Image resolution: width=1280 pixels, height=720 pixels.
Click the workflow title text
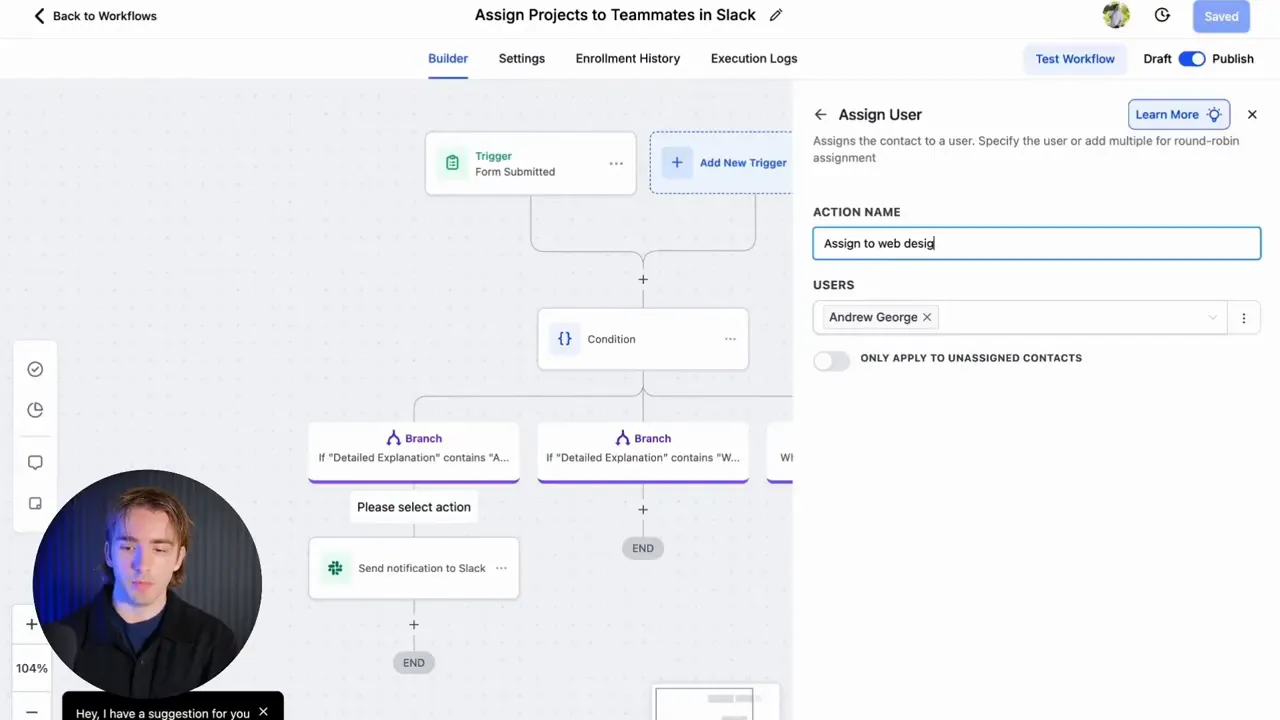pos(615,15)
